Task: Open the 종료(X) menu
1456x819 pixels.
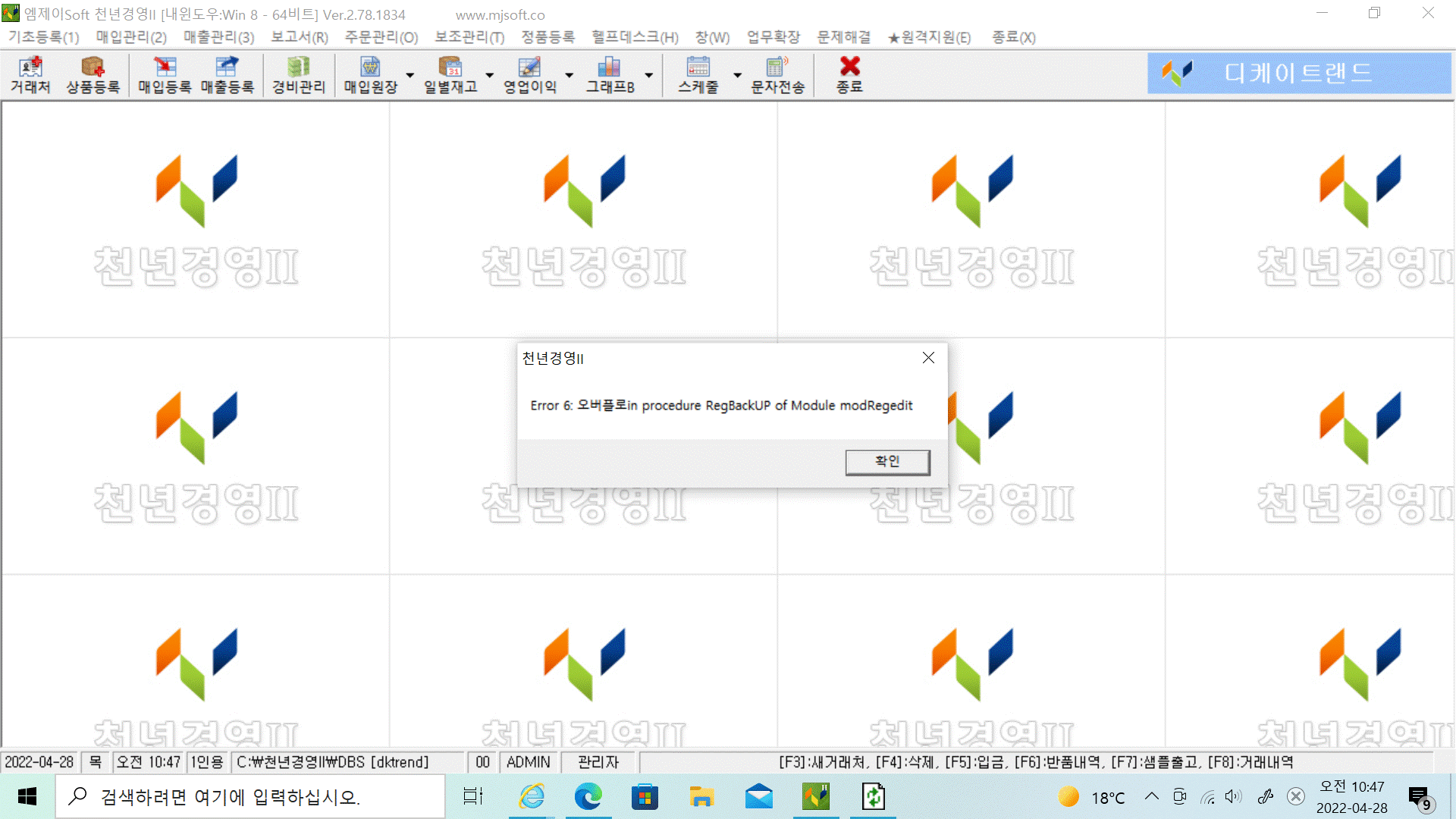Action: coord(1014,37)
